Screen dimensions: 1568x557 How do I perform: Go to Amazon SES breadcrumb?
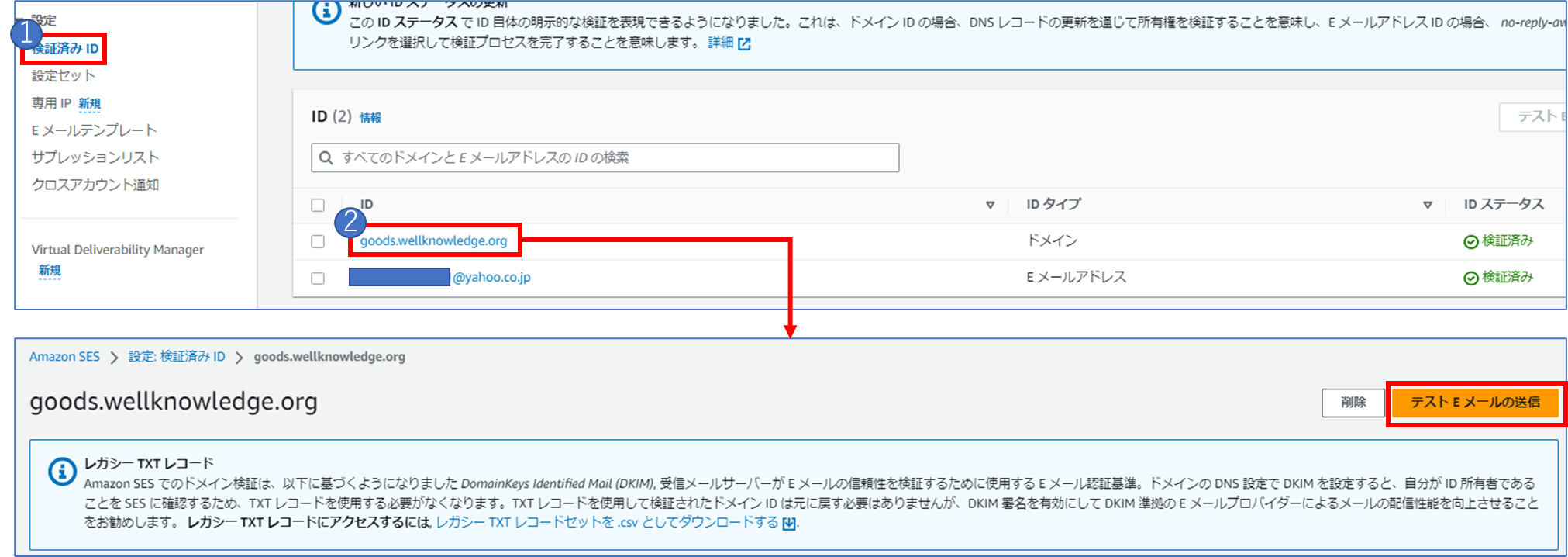click(x=65, y=357)
